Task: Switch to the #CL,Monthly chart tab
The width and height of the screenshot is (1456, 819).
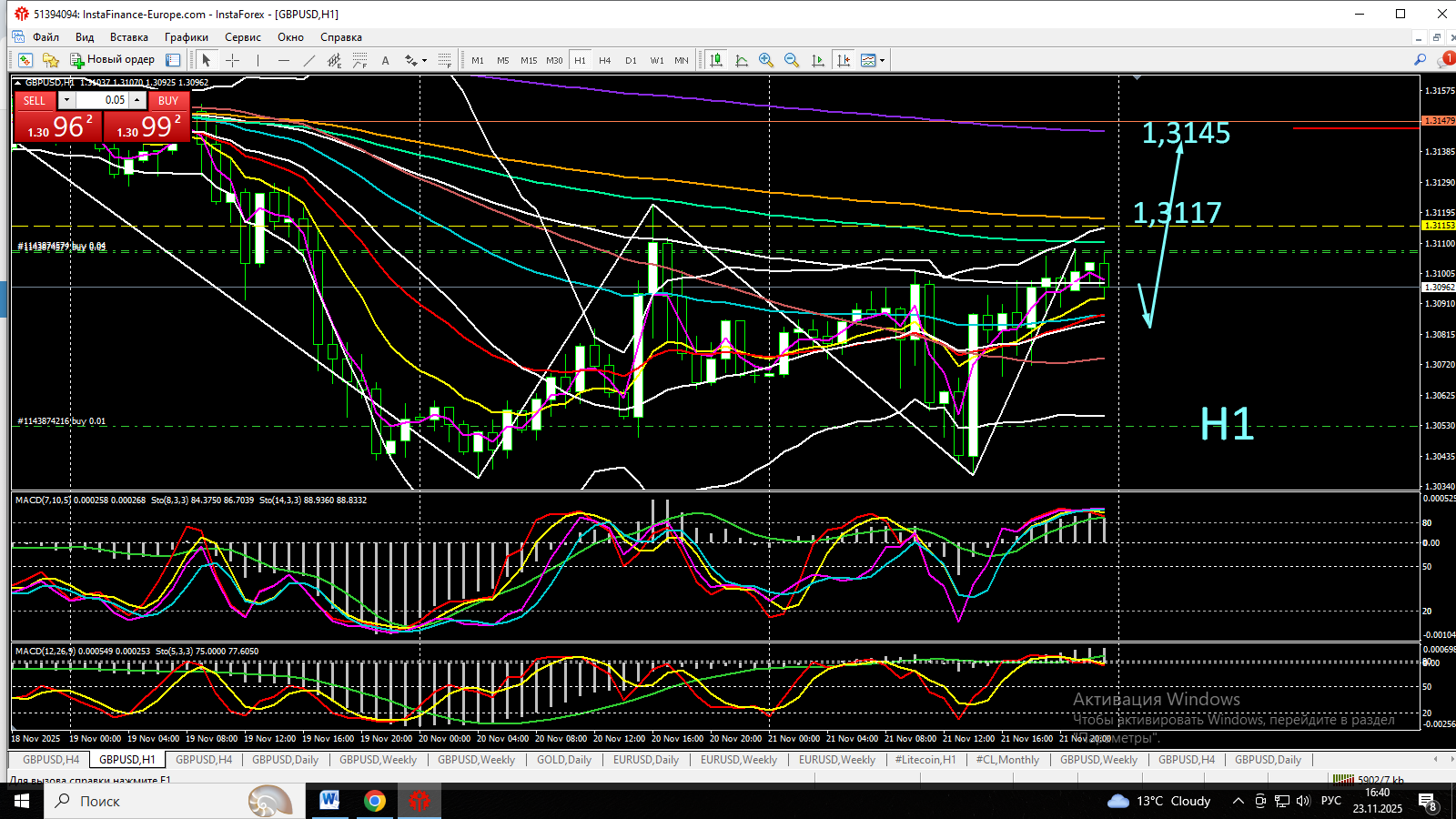Action: (x=1007, y=760)
